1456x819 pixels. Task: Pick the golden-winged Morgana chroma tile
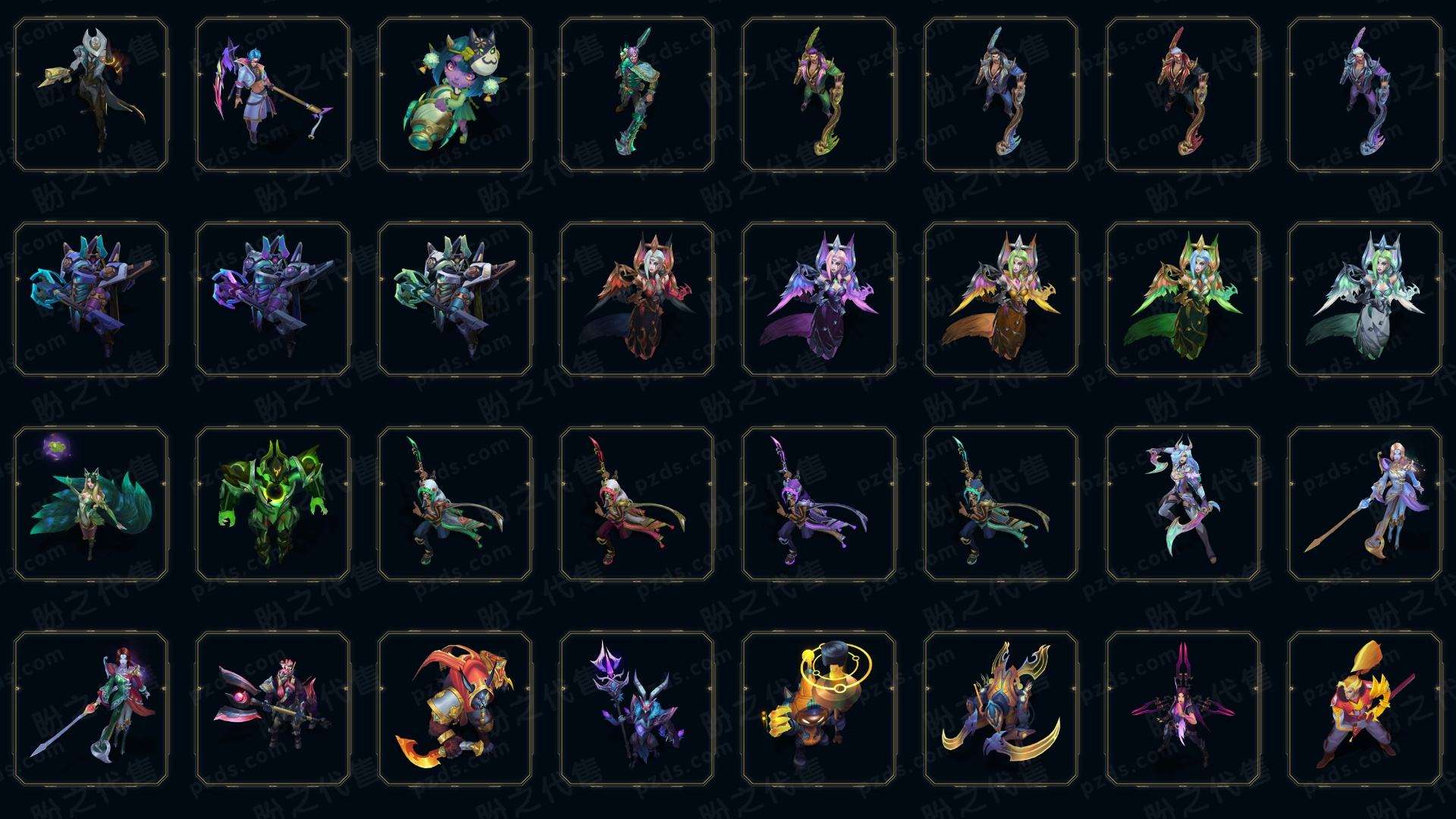(x=1001, y=299)
